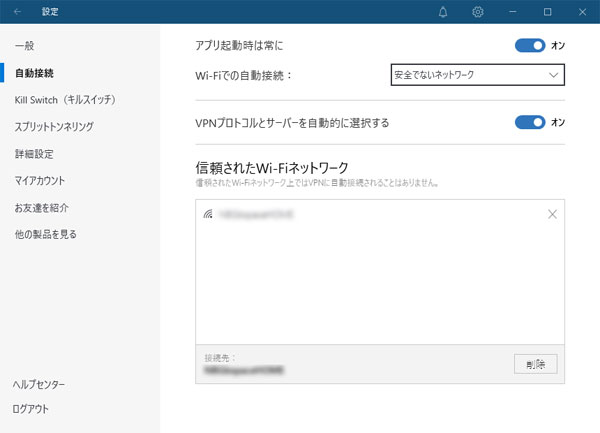Open スプリットトンネリング settings
This screenshot has height=433, width=600.
pyautogui.click(x=54, y=127)
